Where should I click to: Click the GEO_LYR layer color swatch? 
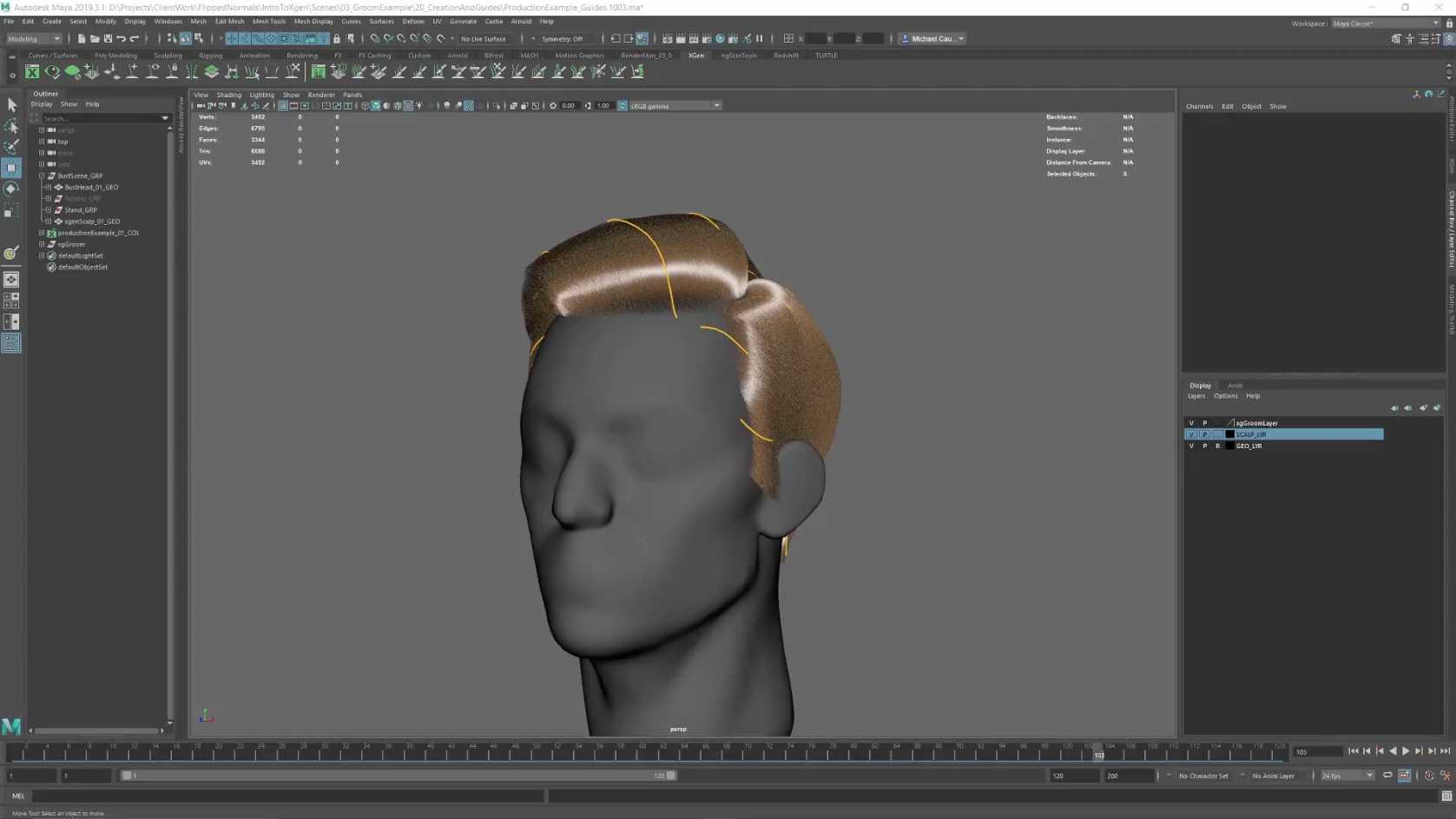coord(1229,446)
